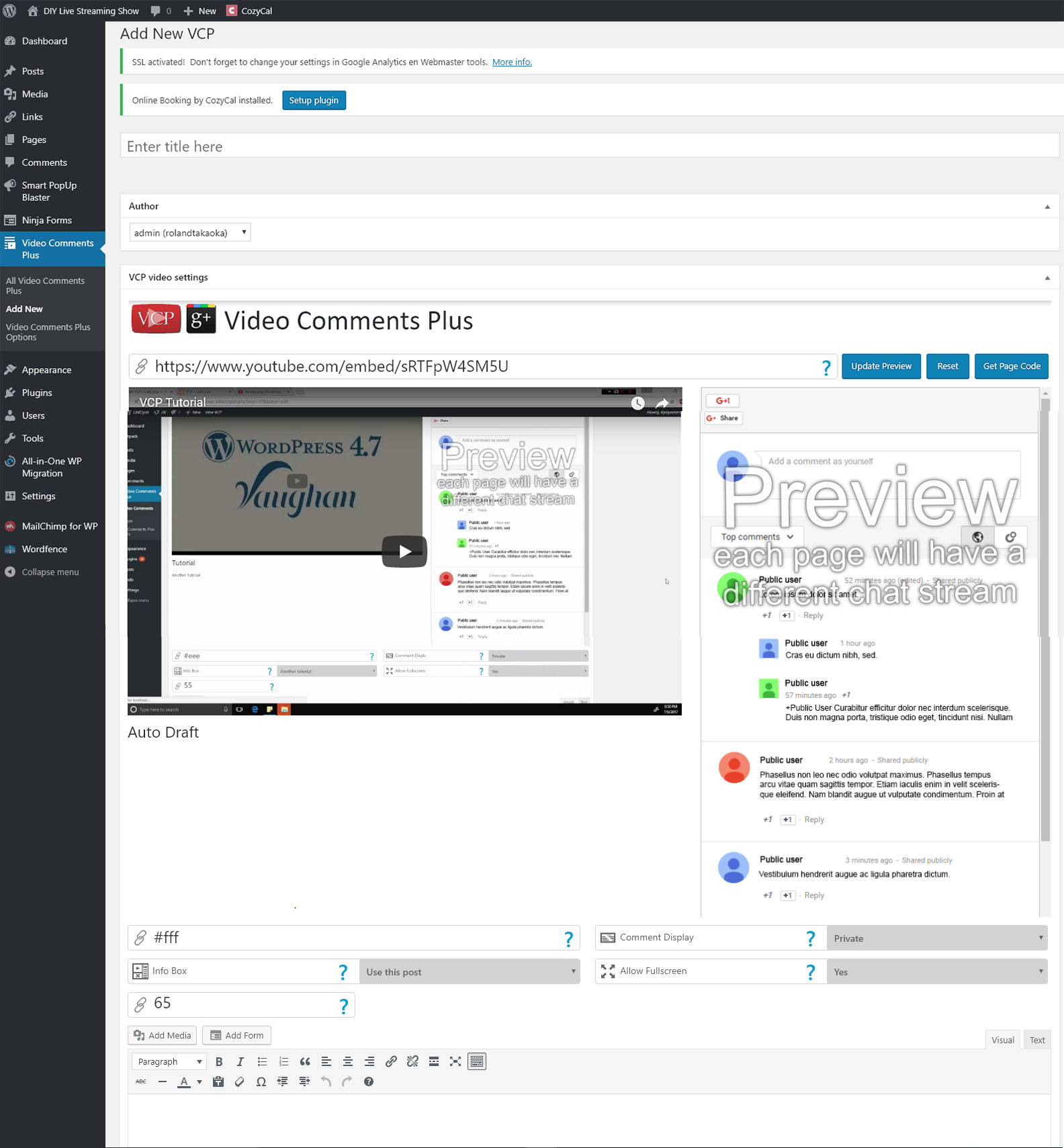1064x1148 pixels.
Task: Open CozyCal in the admin bar
Action: [249, 11]
